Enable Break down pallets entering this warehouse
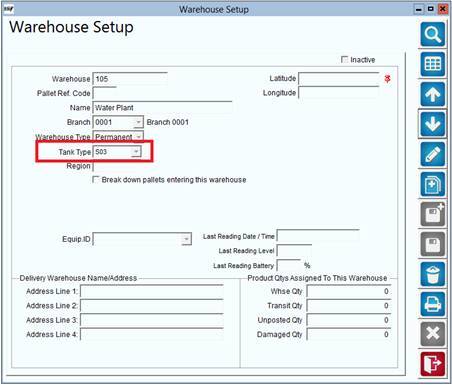 point(96,180)
